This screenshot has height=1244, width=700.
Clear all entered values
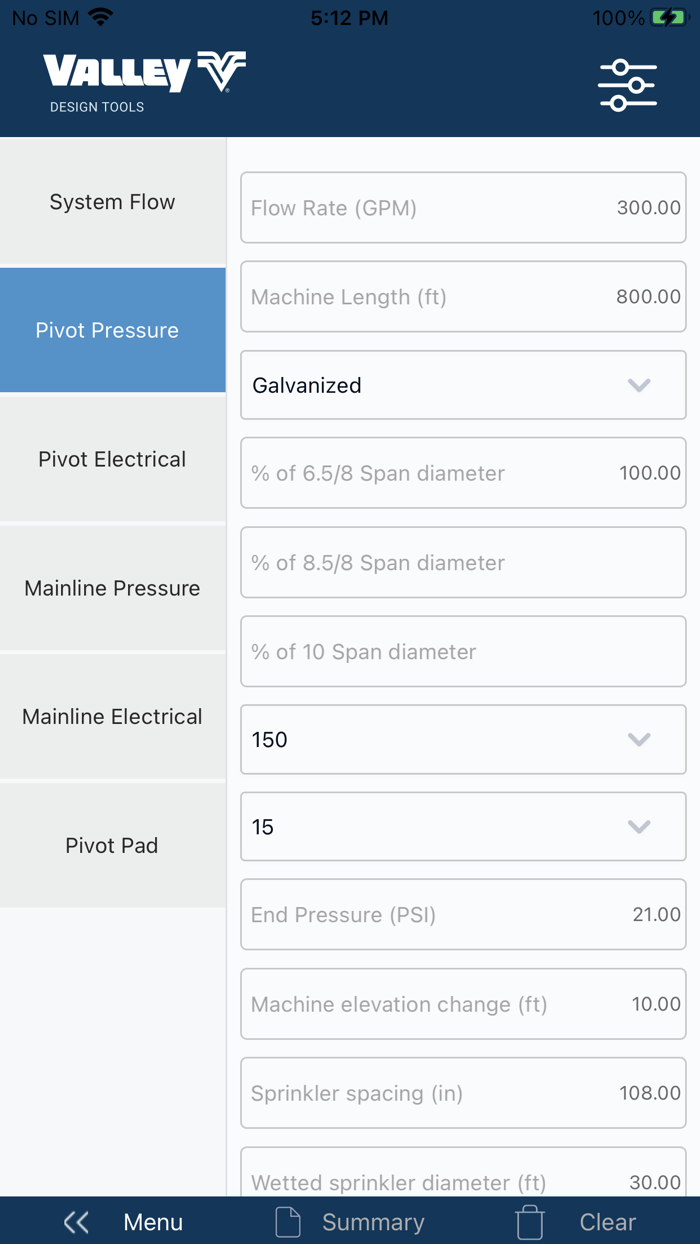[x=607, y=1221]
